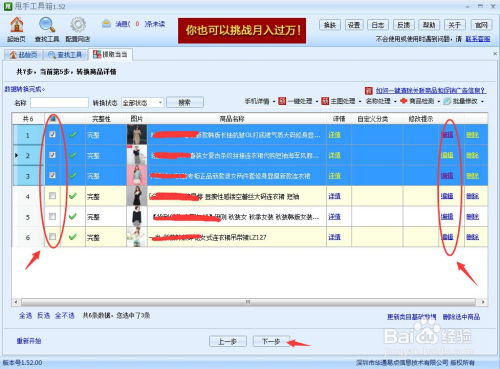Open the 帮助 help button
Image resolution: width=500 pixels, height=369 pixels.
429,25
